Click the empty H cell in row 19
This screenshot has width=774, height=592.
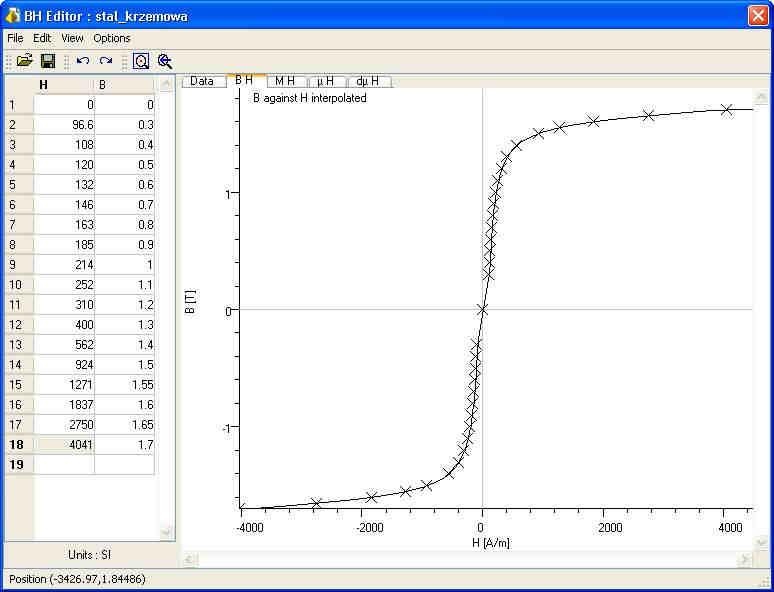pos(64,465)
